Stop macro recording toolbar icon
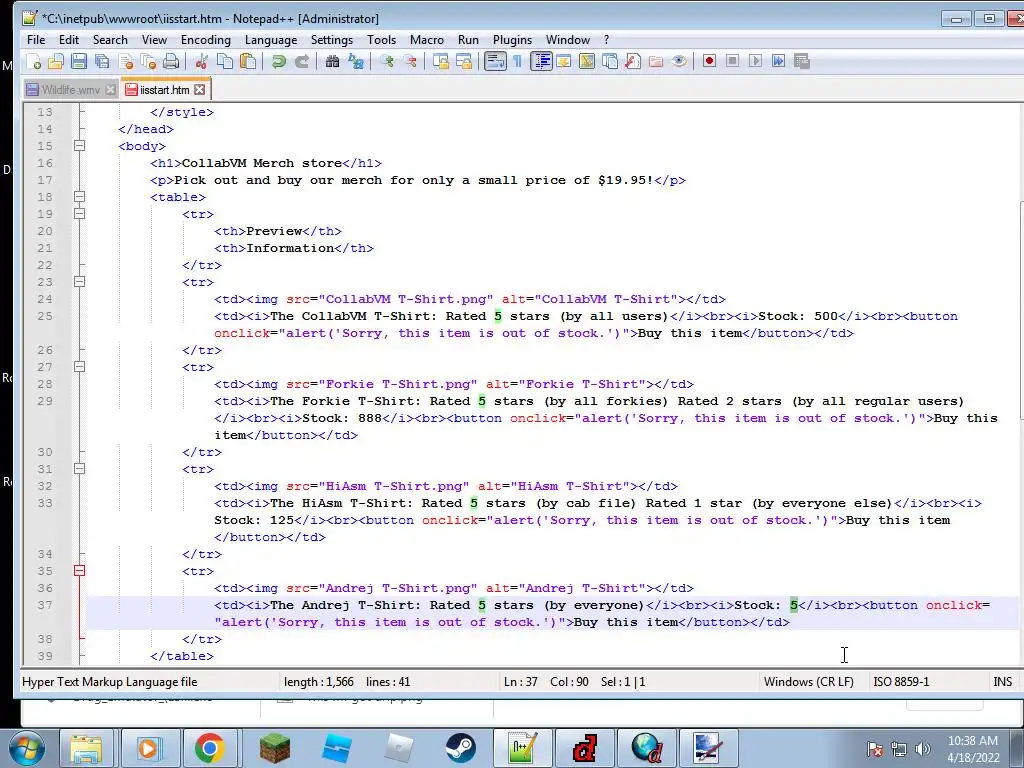This screenshot has height=768, width=1024. [732, 61]
